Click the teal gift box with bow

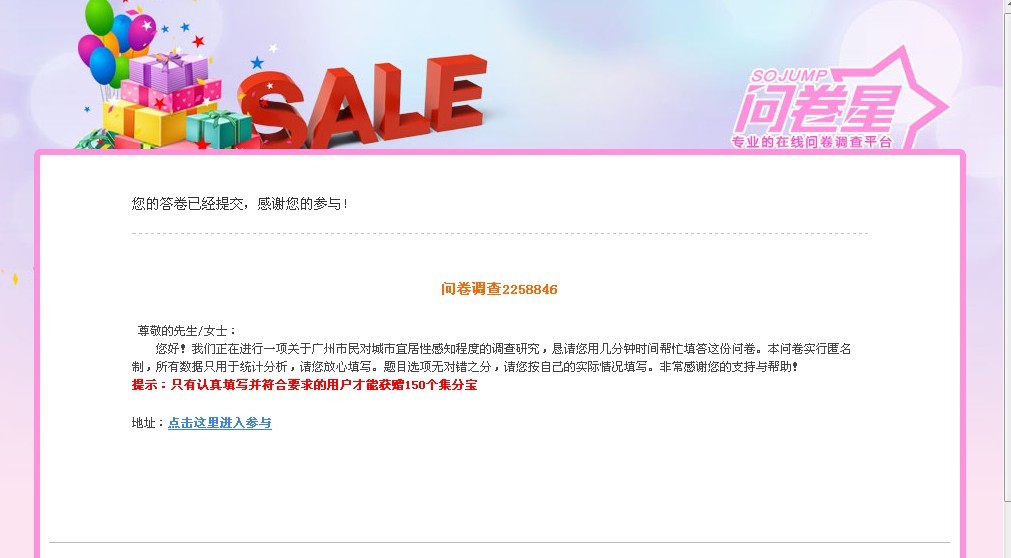click(220, 129)
